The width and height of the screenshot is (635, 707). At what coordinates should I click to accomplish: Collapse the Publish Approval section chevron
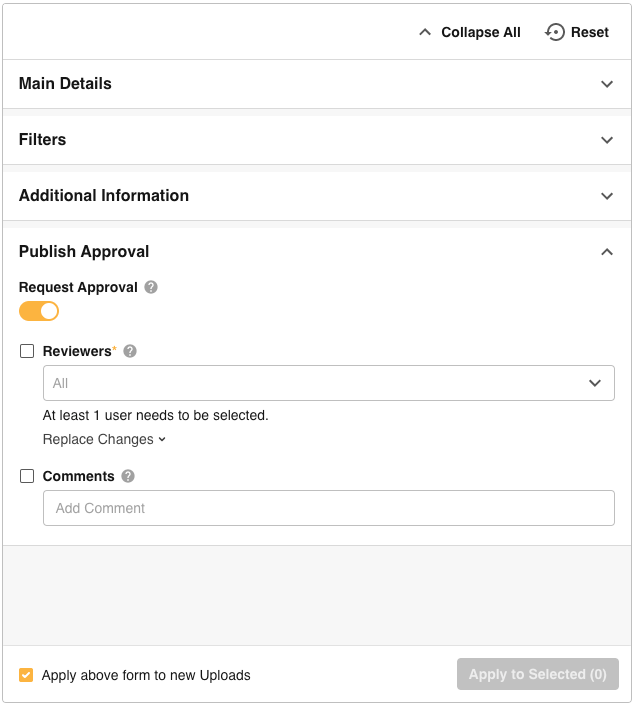pyautogui.click(x=607, y=252)
